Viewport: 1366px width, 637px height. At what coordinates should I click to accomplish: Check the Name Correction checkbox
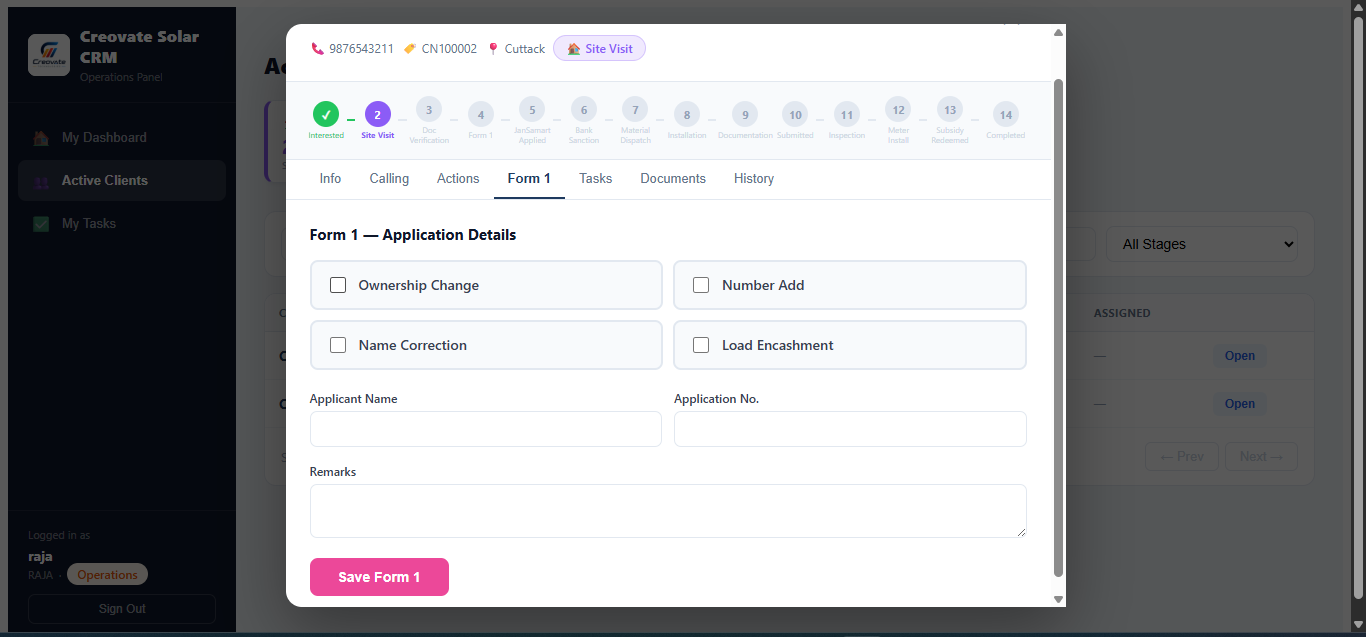[338, 345]
